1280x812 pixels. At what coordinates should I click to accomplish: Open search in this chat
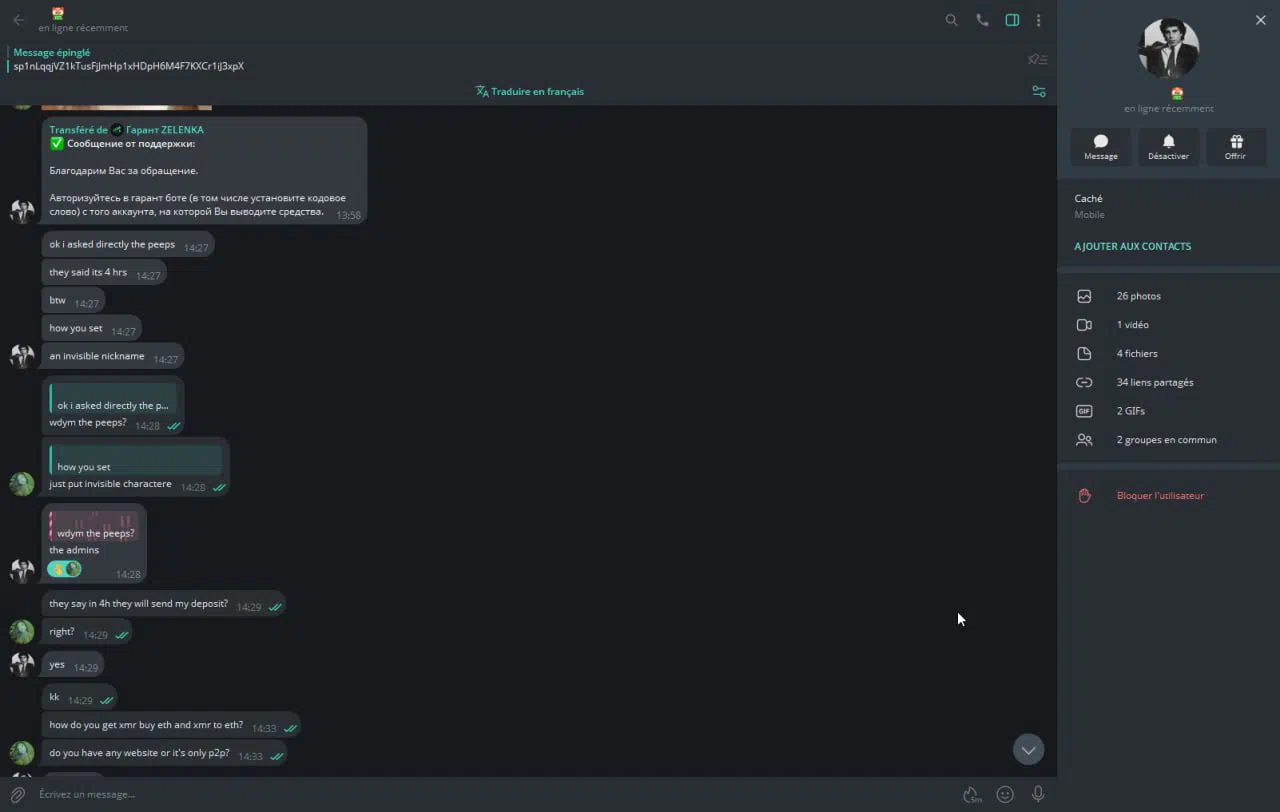[x=951, y=20]
